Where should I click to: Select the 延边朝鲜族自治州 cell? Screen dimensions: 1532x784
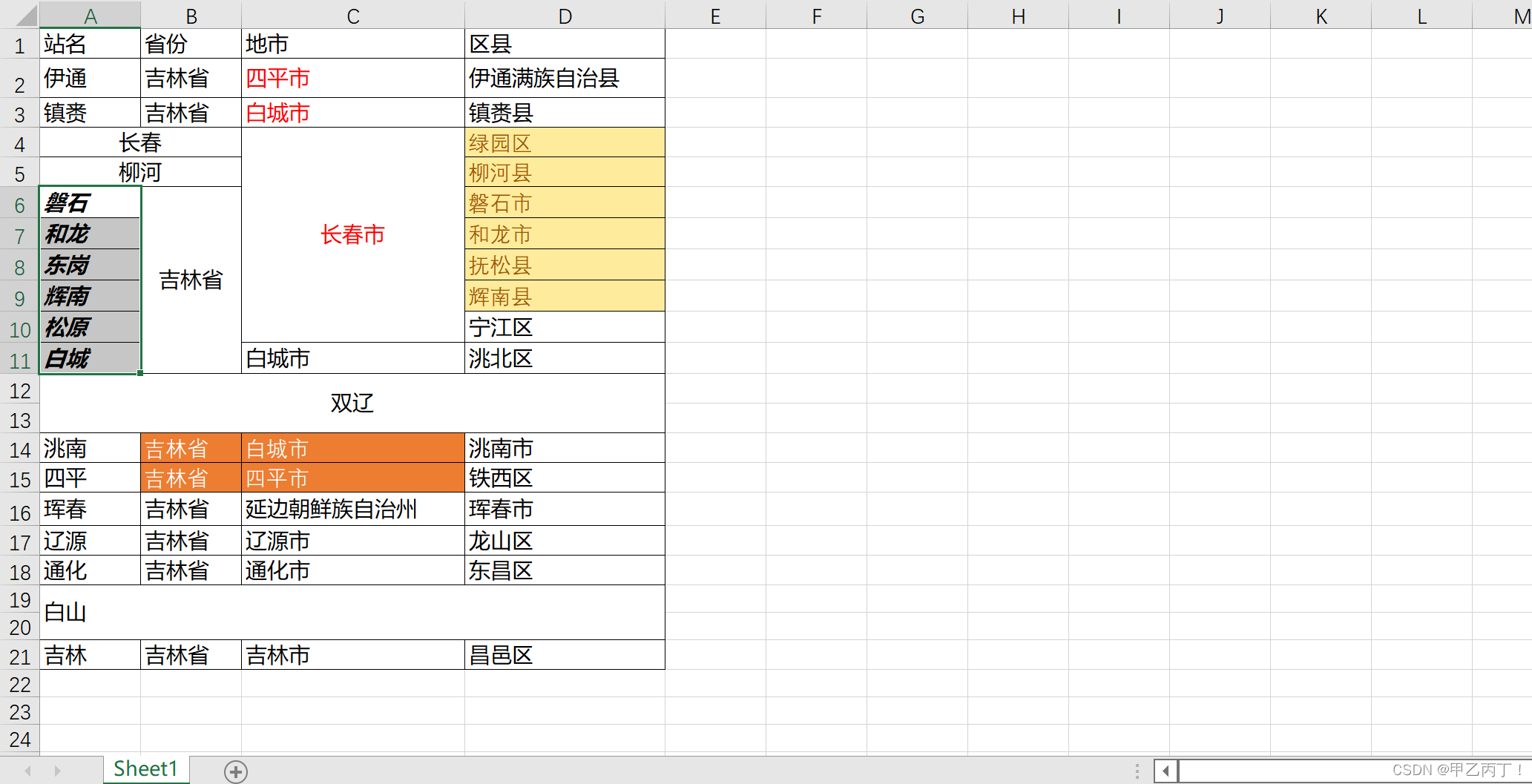[x=353, y=509]
